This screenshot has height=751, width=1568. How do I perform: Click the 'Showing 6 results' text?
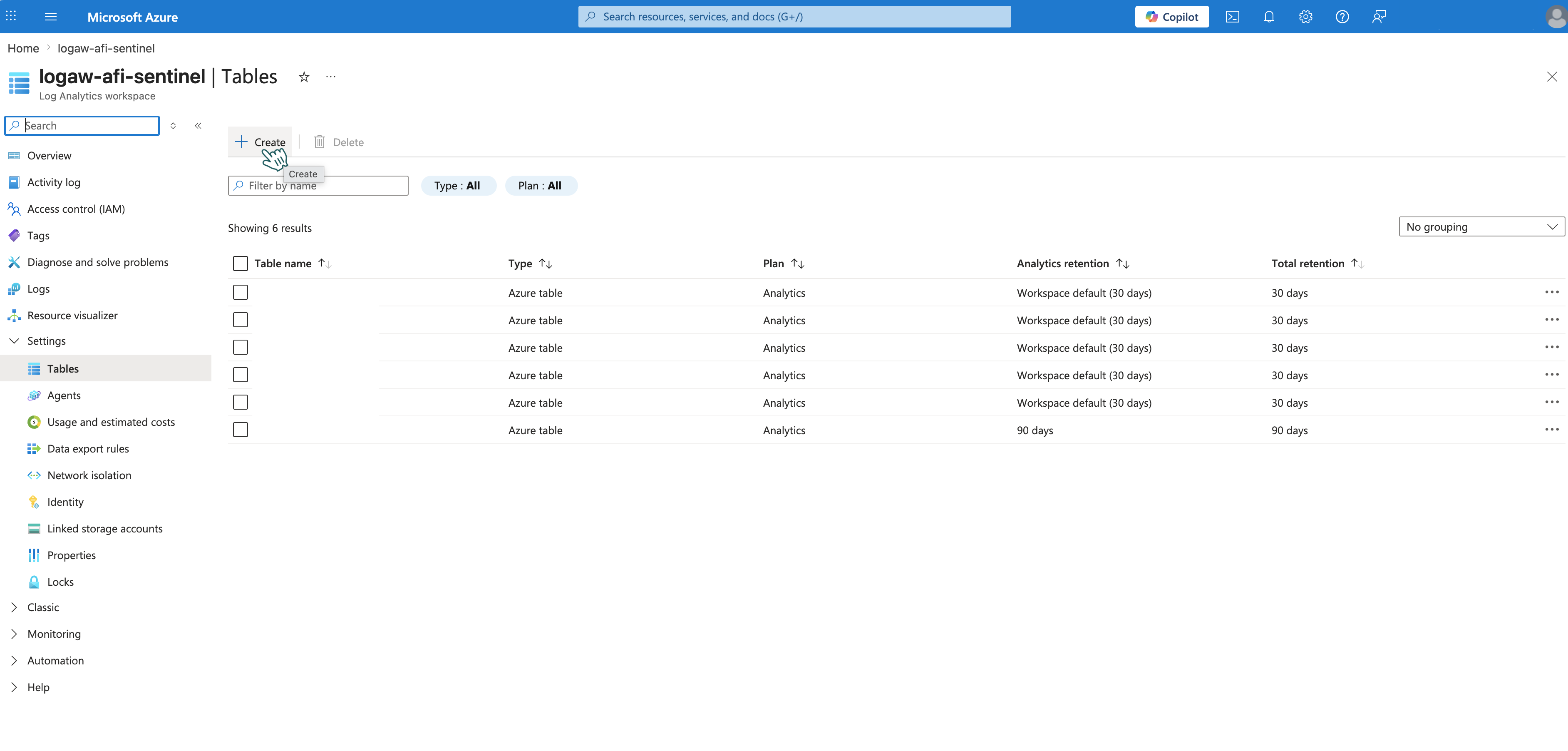(x=270, y=229)
